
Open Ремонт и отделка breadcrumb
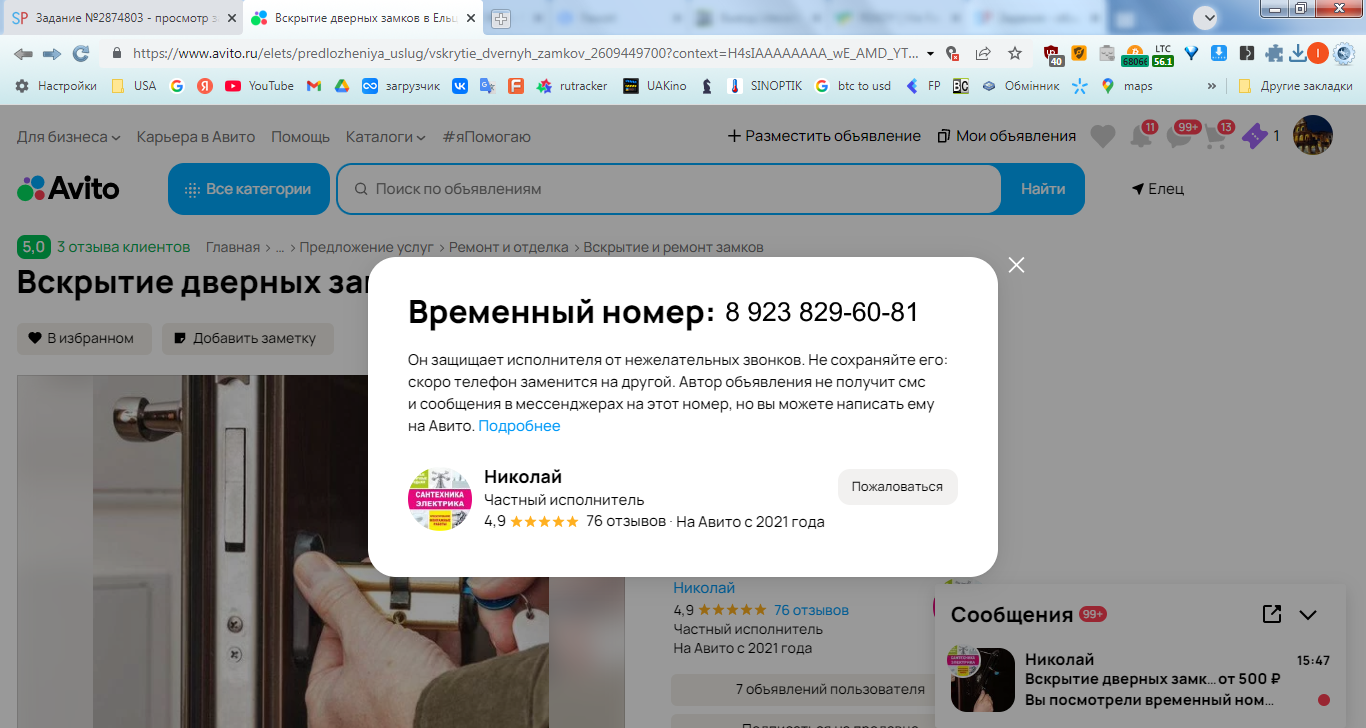pyautogui.click(x=509, y=247)
